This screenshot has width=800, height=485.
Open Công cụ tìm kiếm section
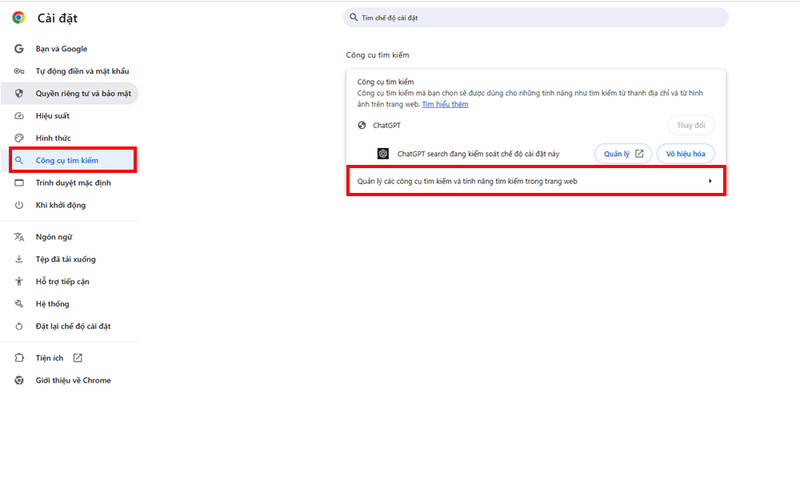(69, 160)
